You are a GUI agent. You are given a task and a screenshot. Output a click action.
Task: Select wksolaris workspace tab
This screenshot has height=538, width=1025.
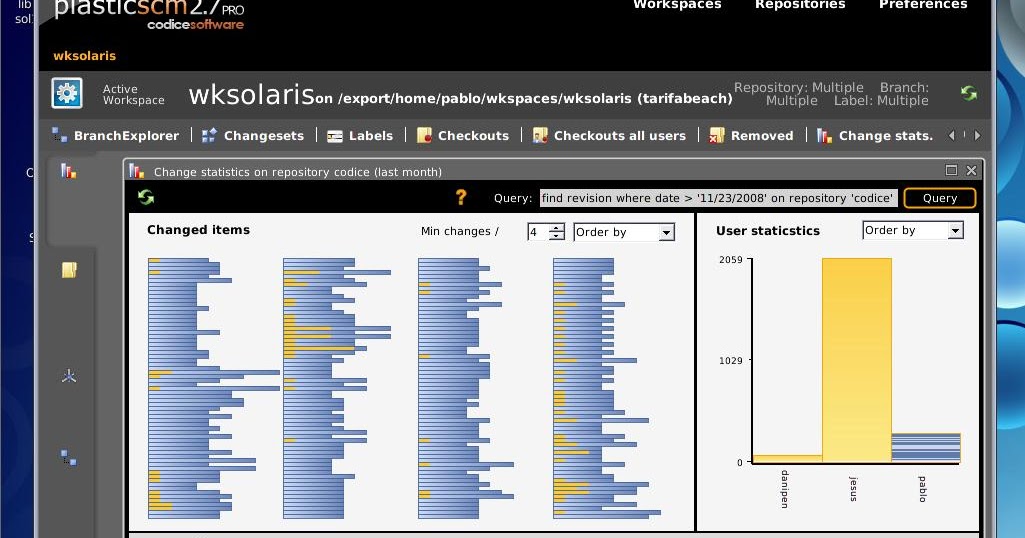[x=84, y=56]
